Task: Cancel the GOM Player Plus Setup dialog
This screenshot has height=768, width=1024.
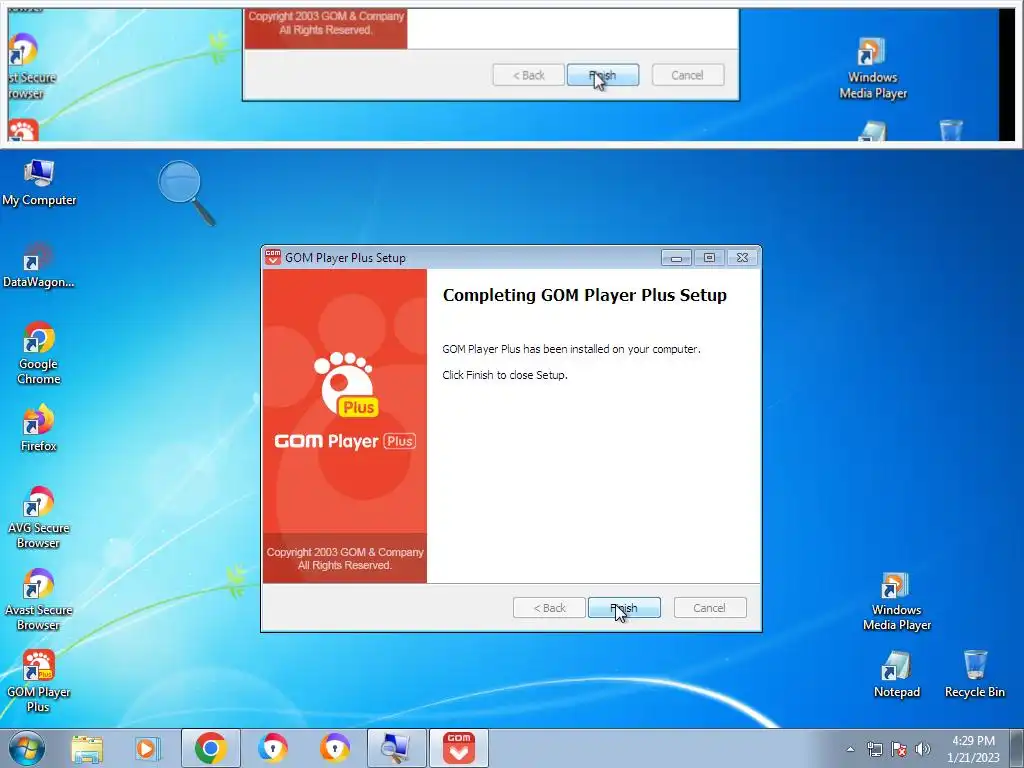Action: [709, 607]
